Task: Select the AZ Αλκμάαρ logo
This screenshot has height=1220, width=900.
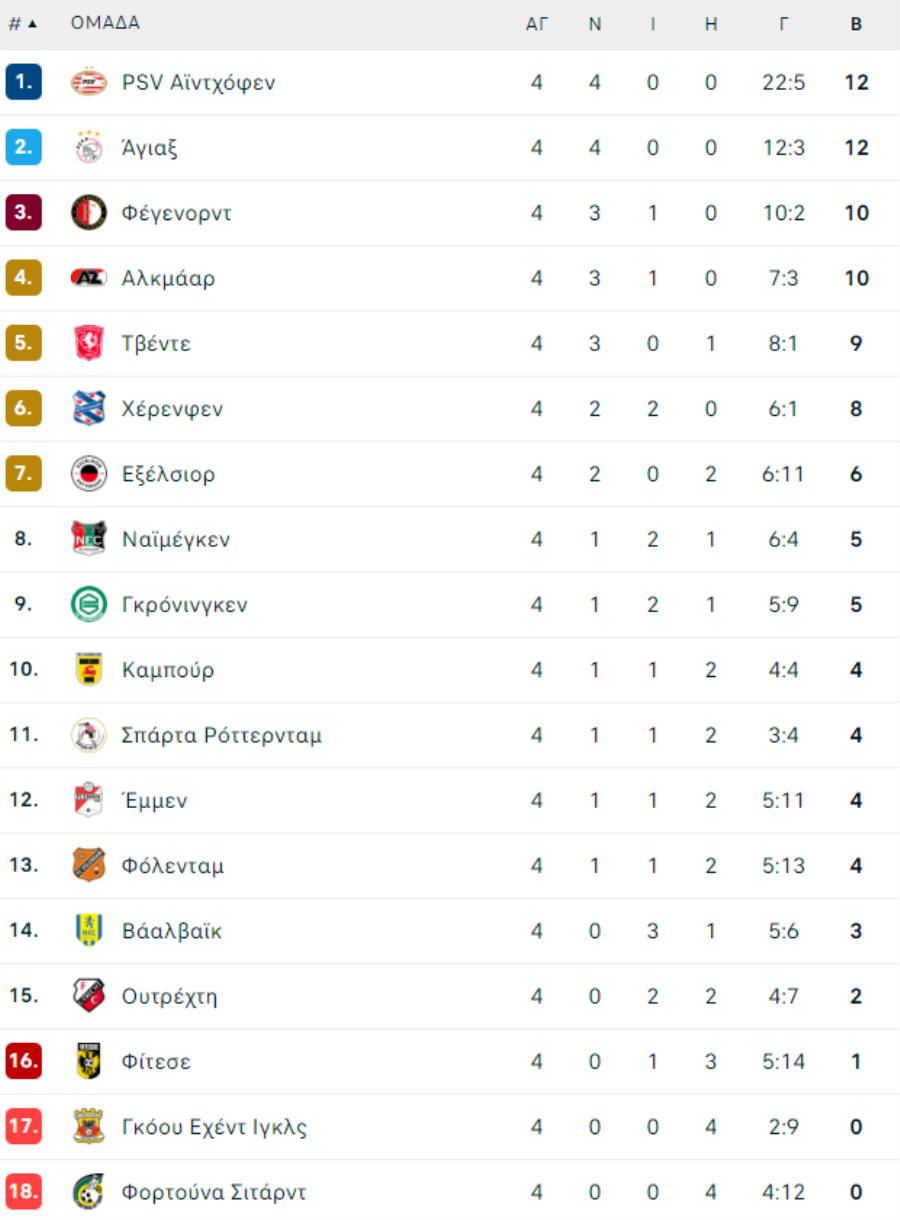Action: click(89, 278)
